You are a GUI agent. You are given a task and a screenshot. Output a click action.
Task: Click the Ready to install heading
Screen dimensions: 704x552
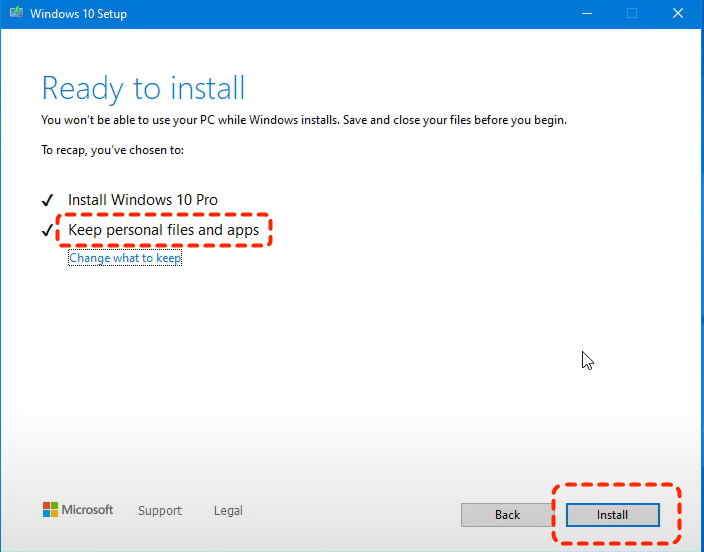[x=143, y=88]
